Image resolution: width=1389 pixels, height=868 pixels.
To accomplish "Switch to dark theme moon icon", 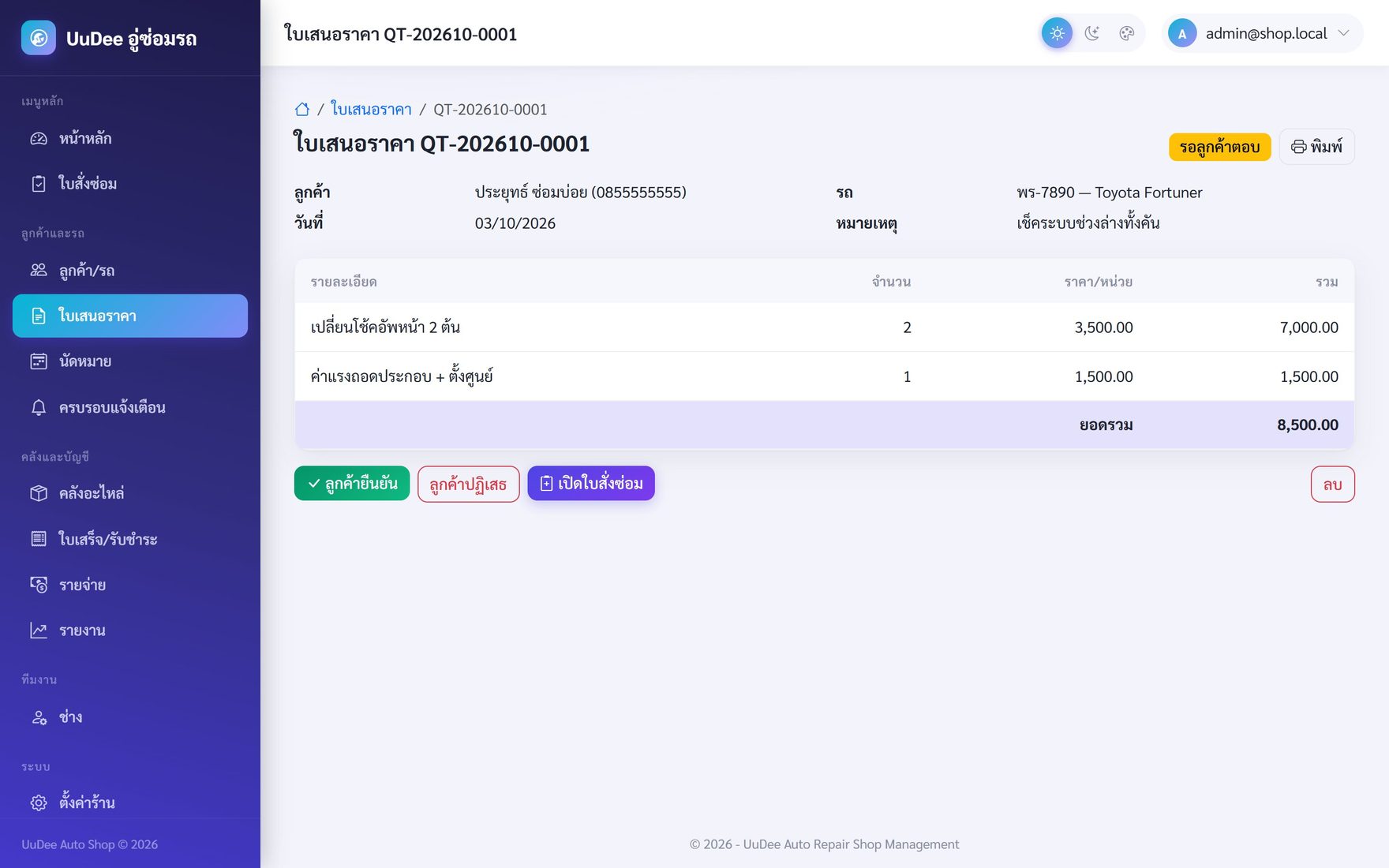I will (x=1092, y=33).
